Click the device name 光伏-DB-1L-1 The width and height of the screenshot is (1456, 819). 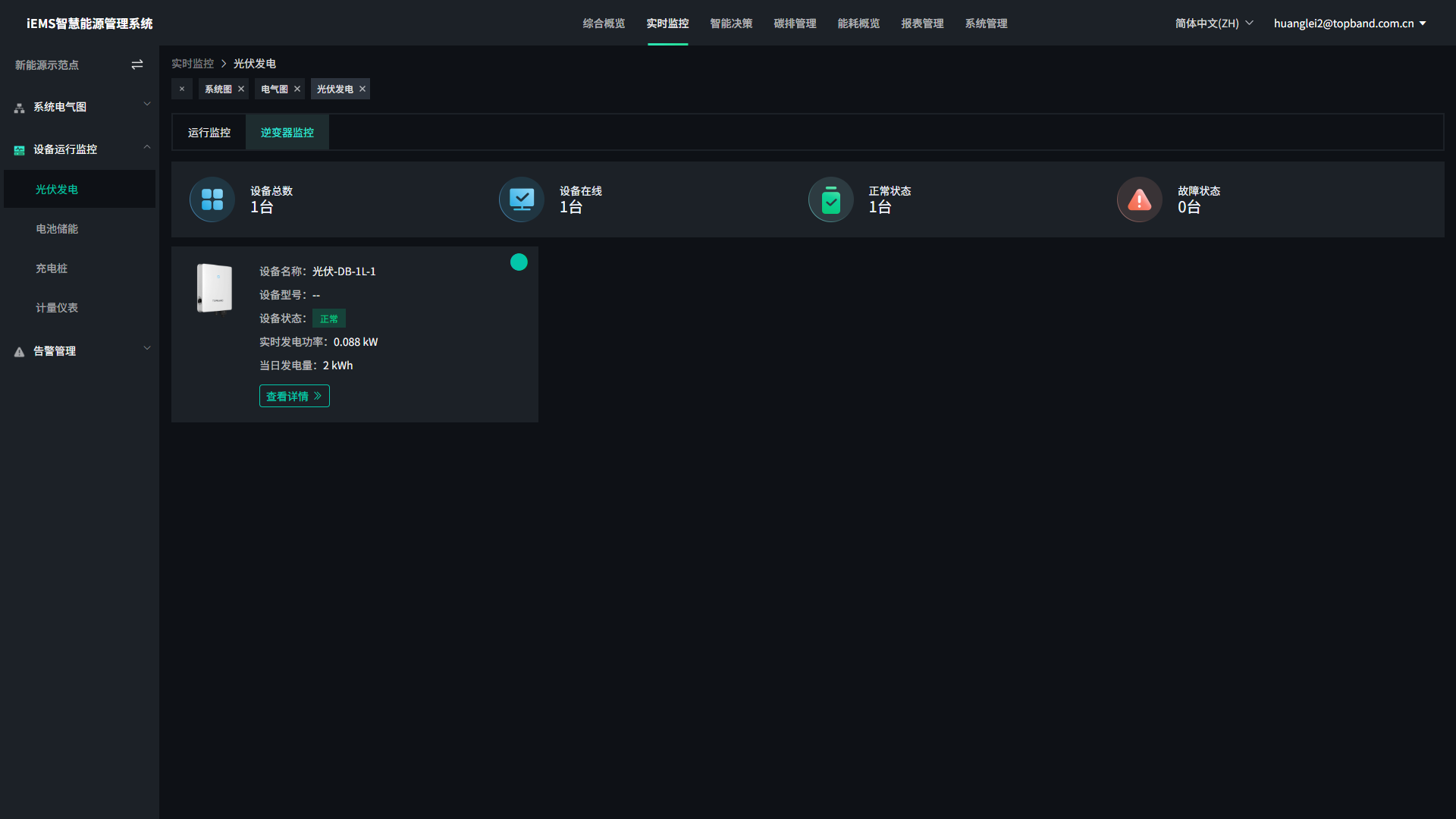344,271
